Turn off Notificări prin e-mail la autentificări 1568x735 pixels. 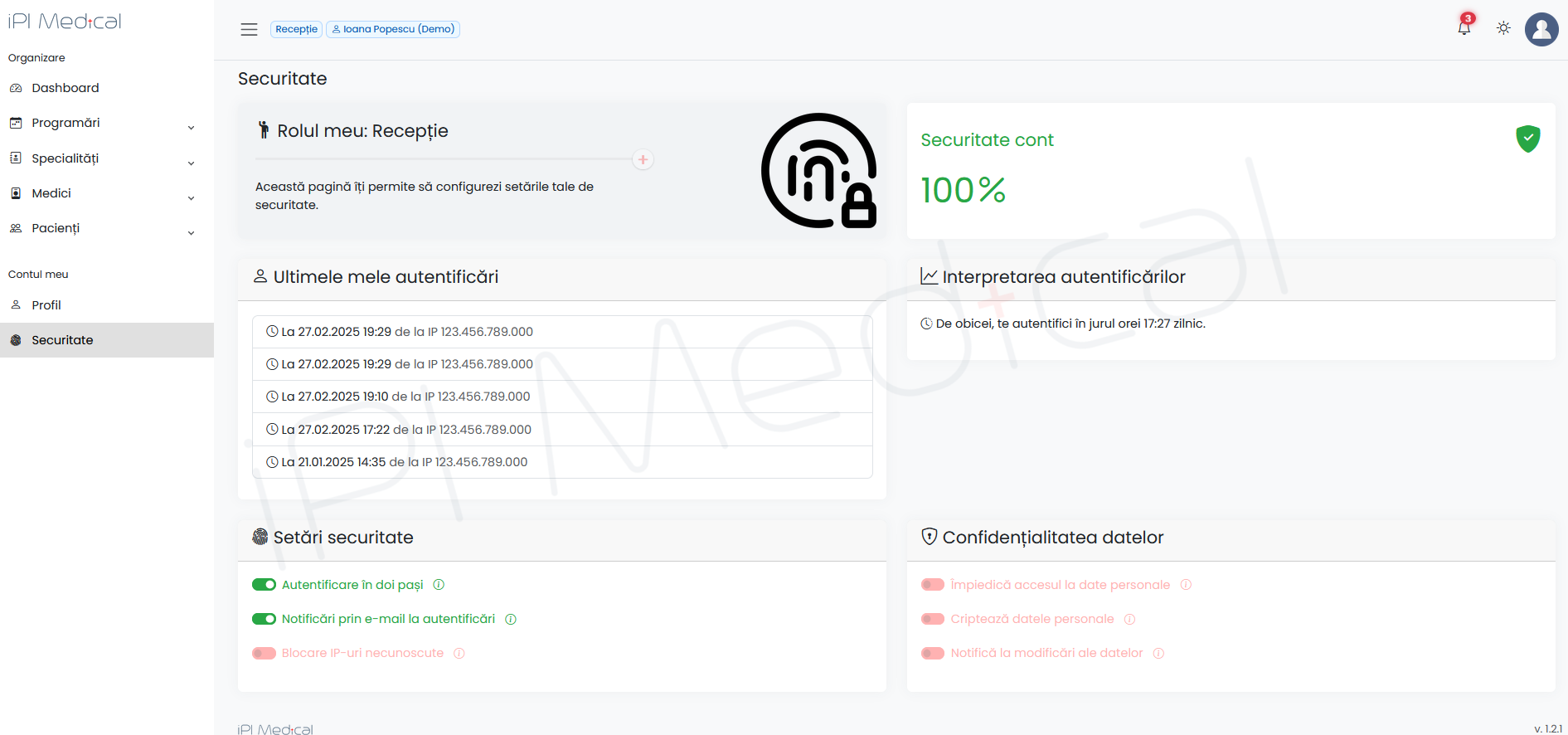click(x=264, y=620)
